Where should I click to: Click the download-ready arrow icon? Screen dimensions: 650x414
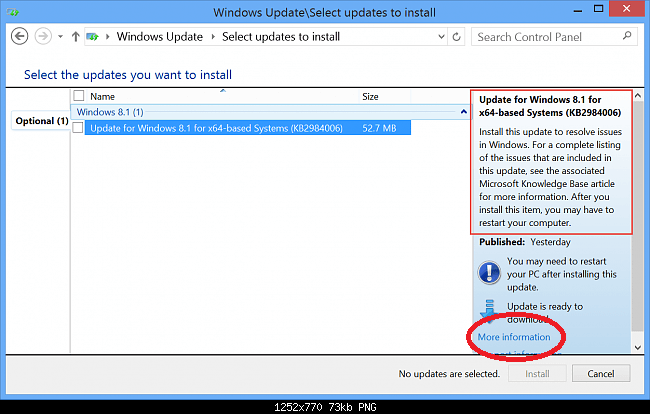tap(489, 310)
